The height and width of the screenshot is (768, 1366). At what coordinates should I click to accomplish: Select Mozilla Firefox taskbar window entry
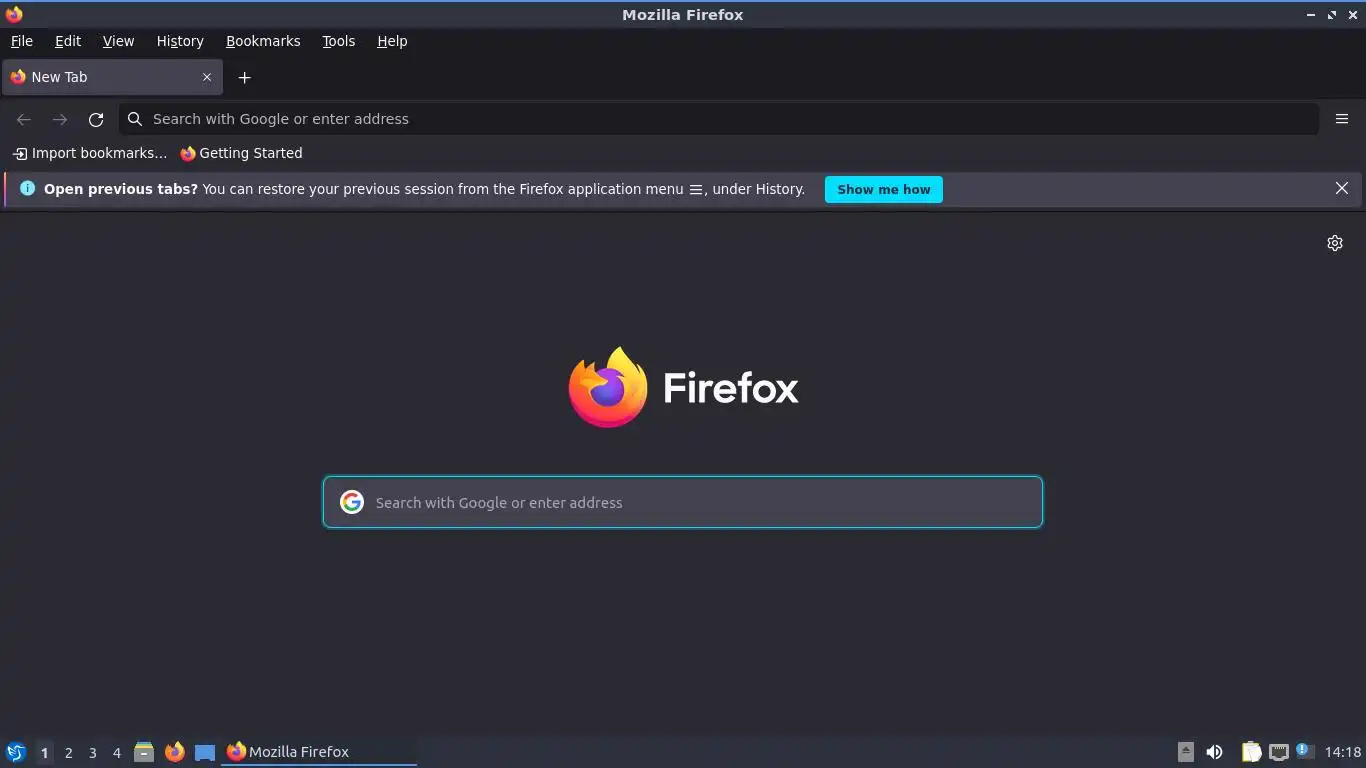point(319,752)
